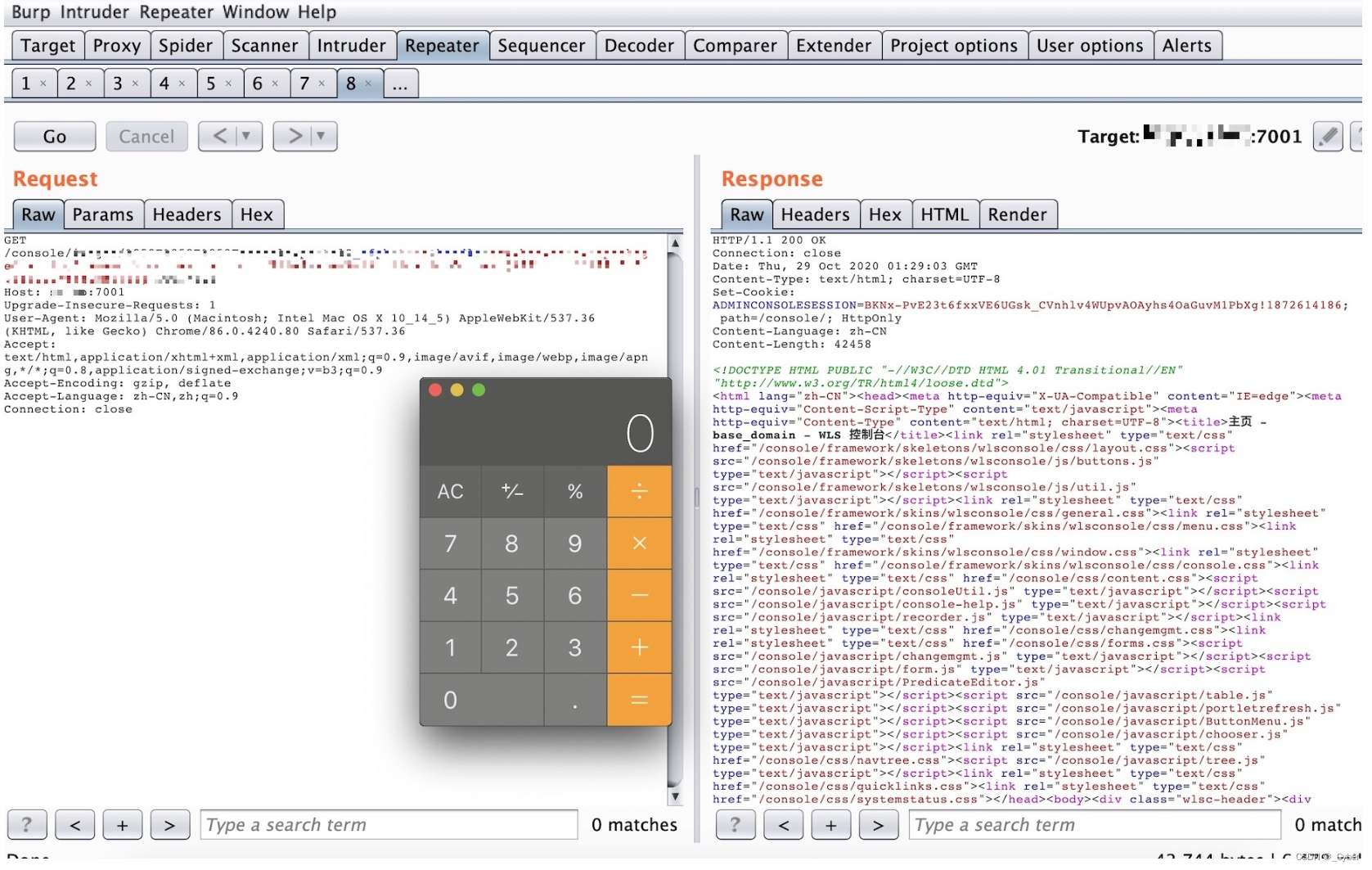Open the Burp menu
Image resolution: width=1372 pixels, height=870 pixels.
(31, 12)
